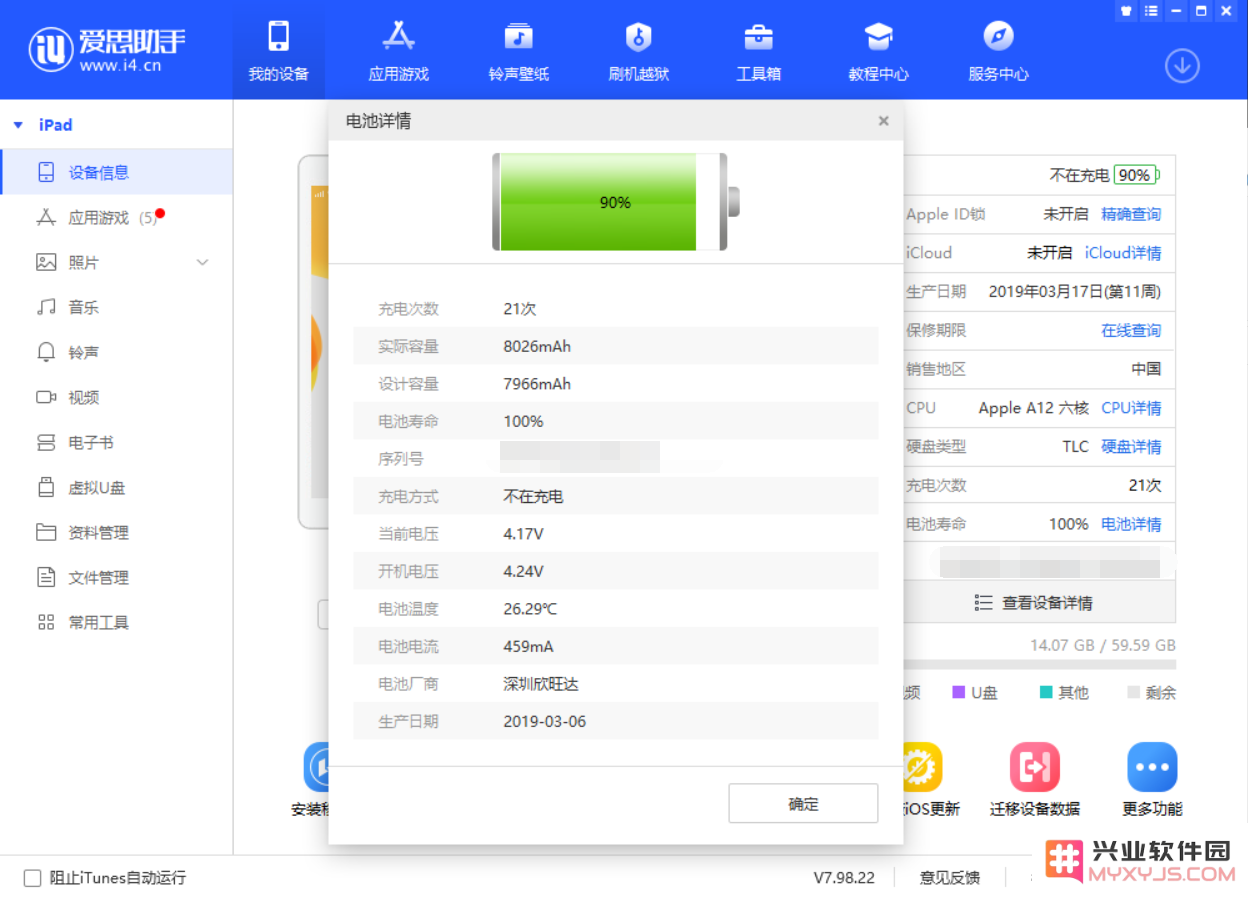This screenshot has height=898, width=1248.
Task: Open the 应用游戏 tab in top bar
Action: click(x=398, y=50)
